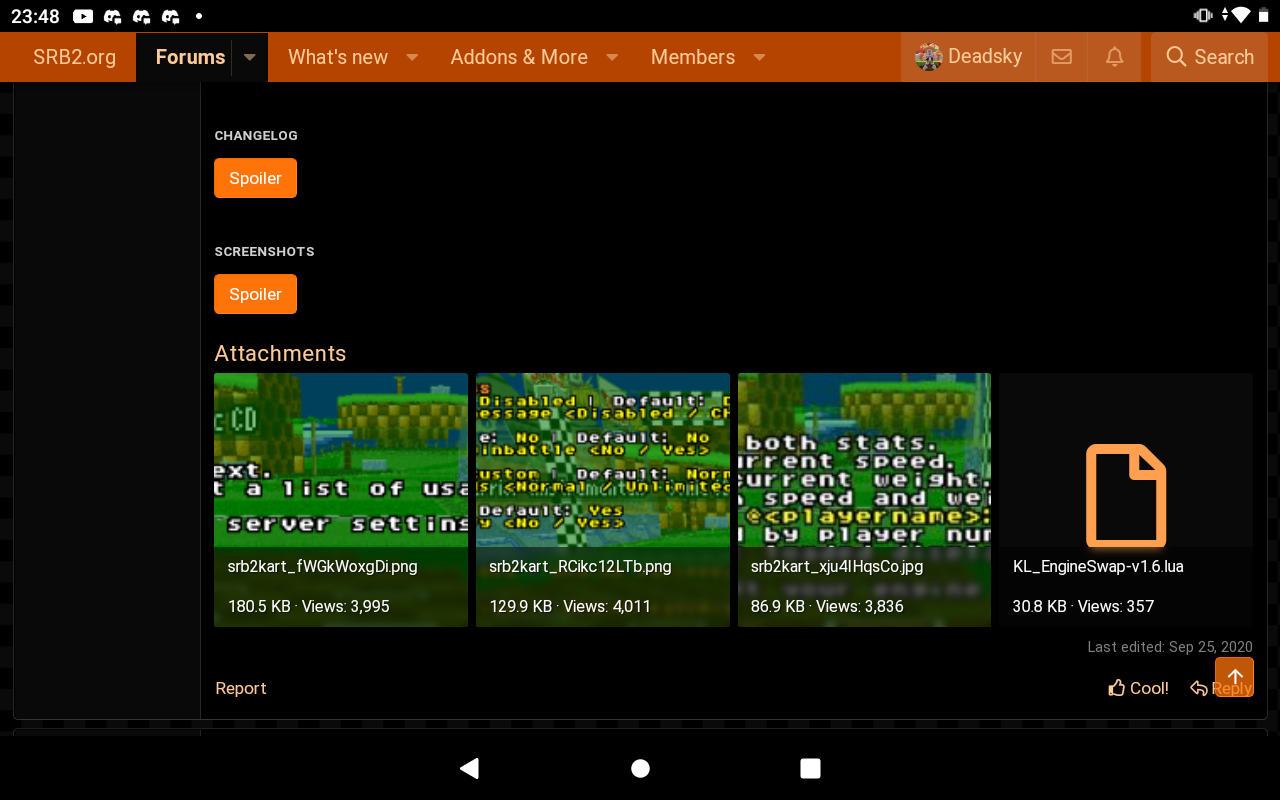The height and width of the screenshot is (800, 1280).
Task: Tap the vibrate mode icon in status bar
Action: tap(1203, 16)
